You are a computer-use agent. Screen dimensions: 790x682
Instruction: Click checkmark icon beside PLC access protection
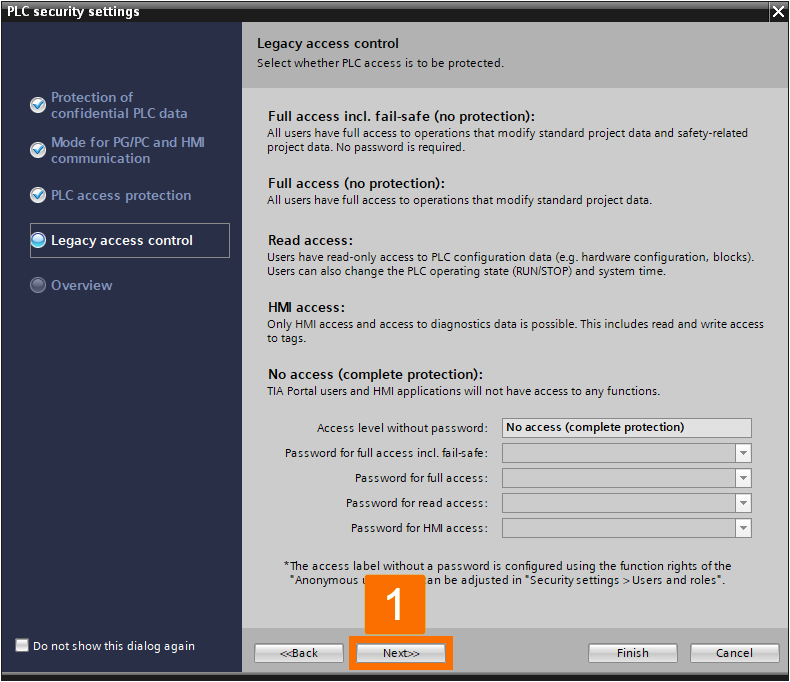pyautogui.click(x=38, y=195)
